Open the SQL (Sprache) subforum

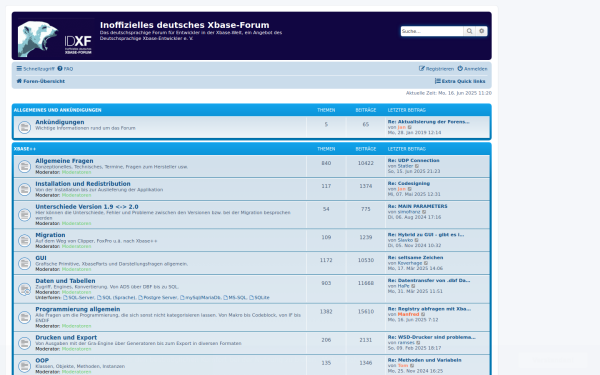[x=116, y=297]
